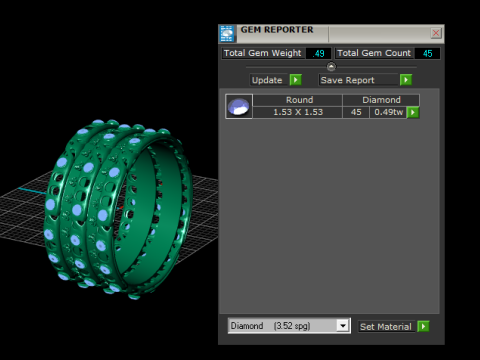
Task: Click the Set Material button
Action: (387, 327)
